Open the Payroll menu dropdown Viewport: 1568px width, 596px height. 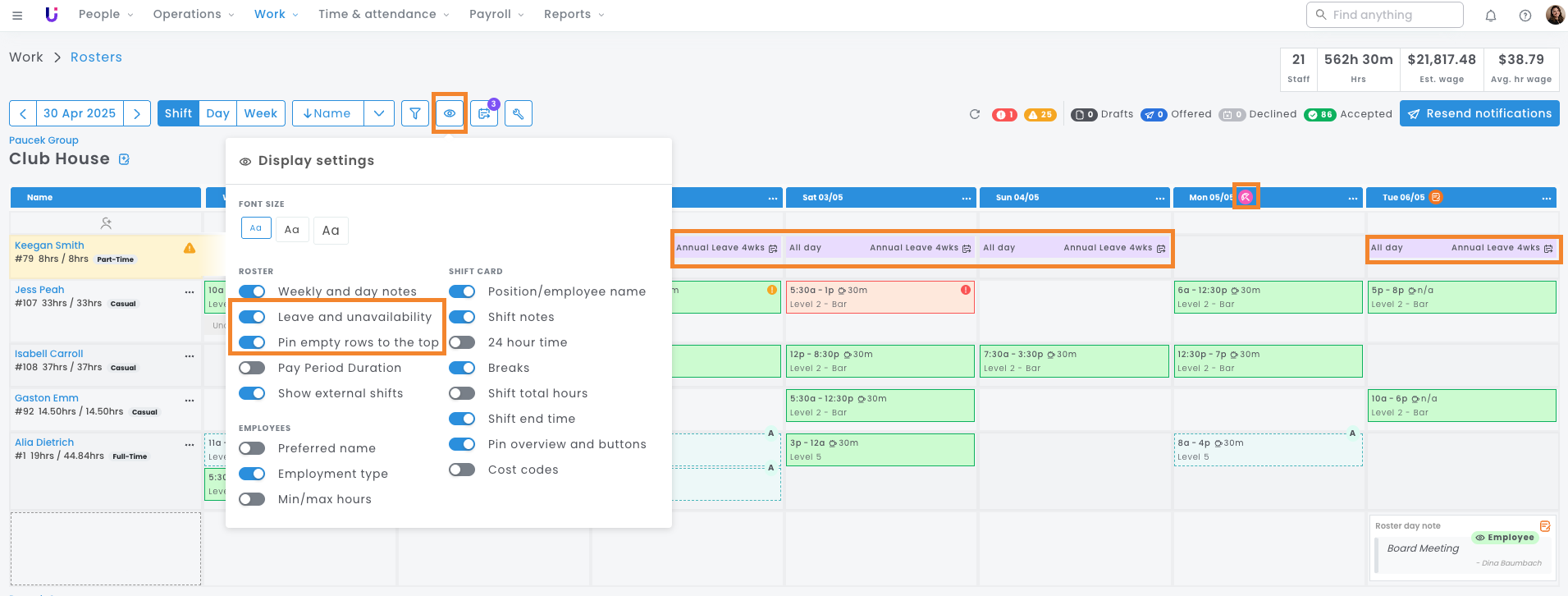(x=496, y=14)
